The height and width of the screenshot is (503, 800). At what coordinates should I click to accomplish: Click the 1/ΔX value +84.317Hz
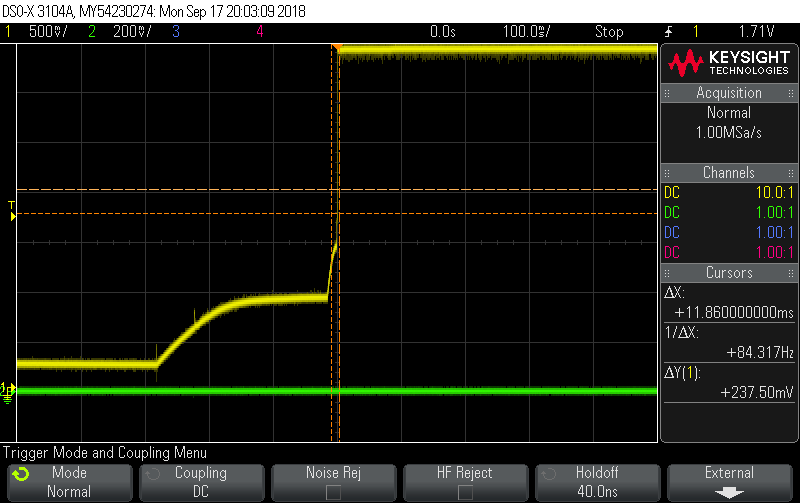pos(760,353)
